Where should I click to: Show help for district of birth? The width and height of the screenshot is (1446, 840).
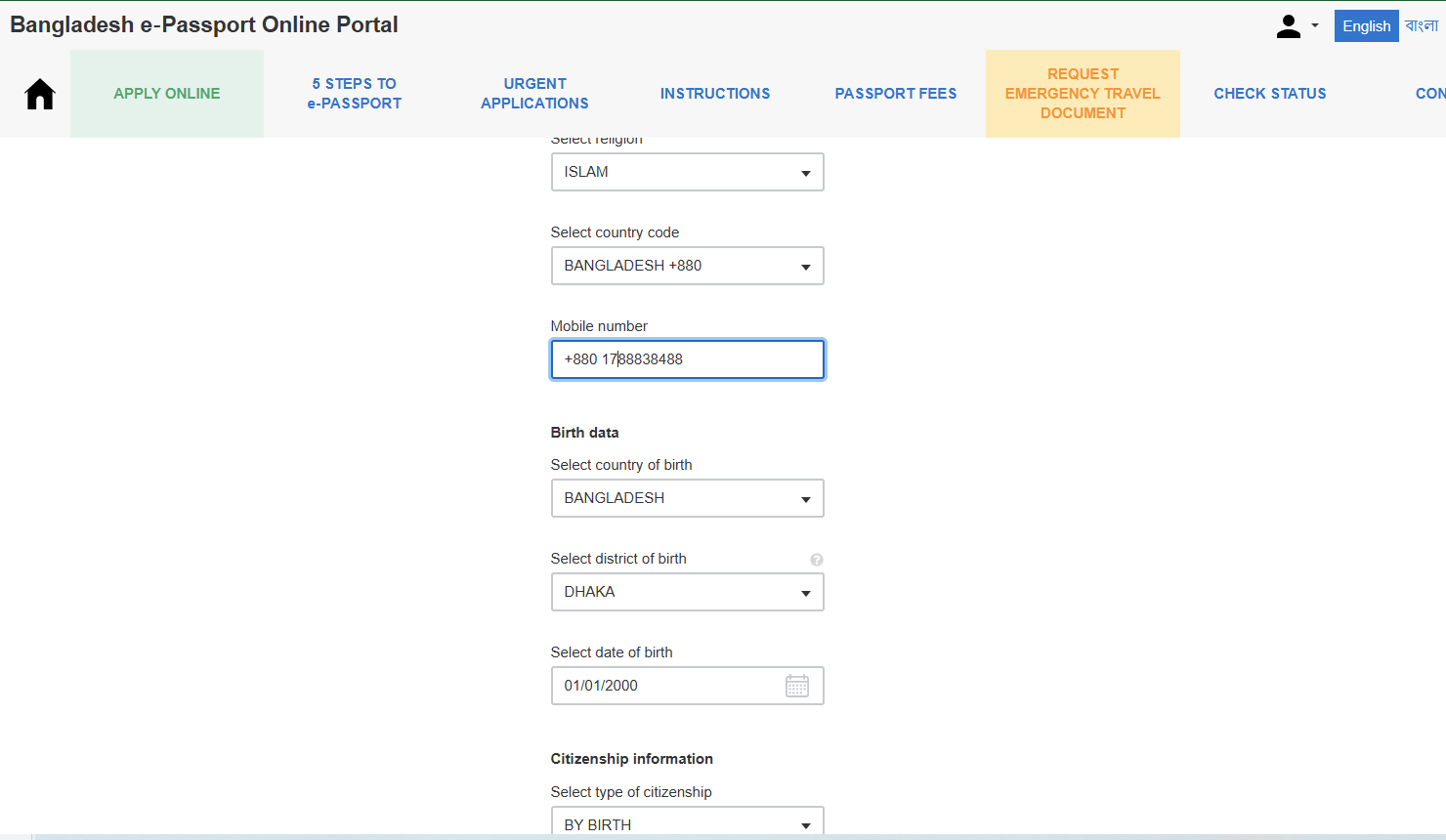tap(817, 560)
